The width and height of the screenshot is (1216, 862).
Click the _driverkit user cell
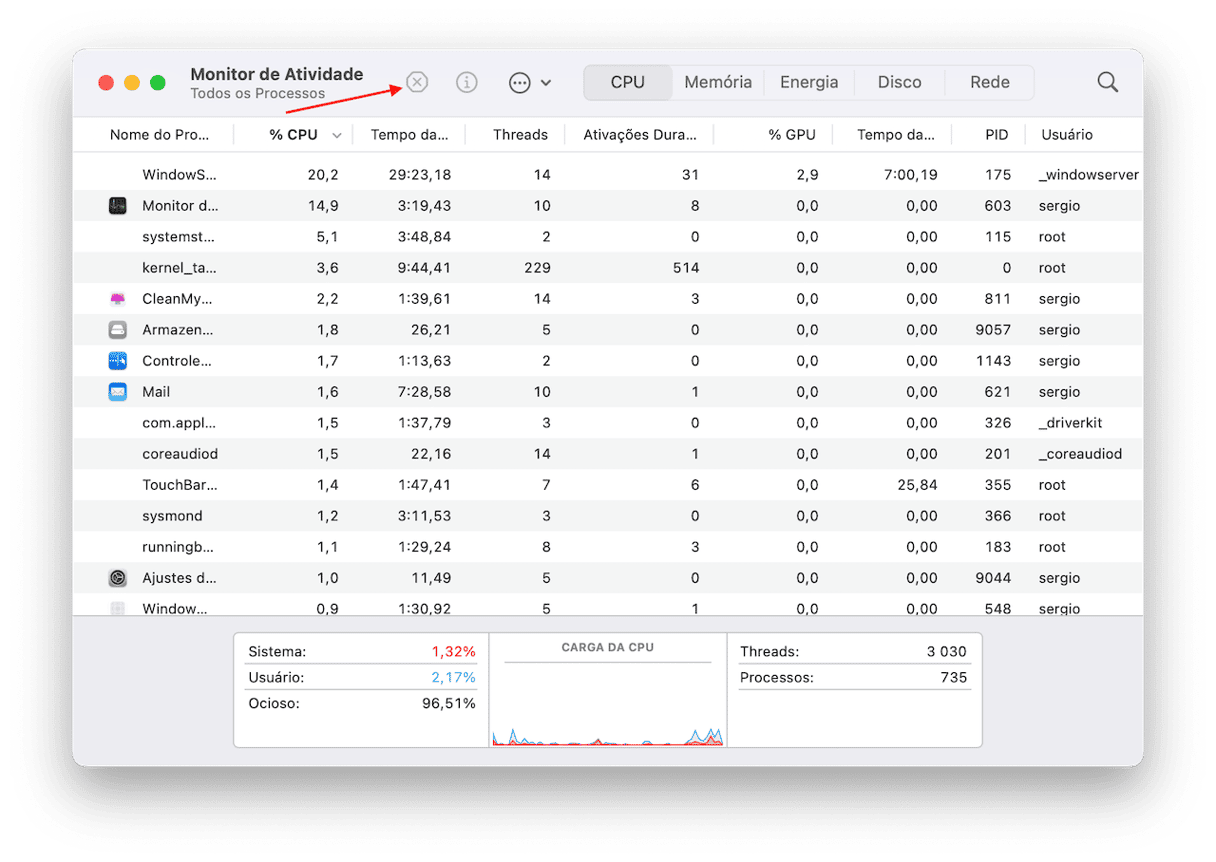[1070, 423]
